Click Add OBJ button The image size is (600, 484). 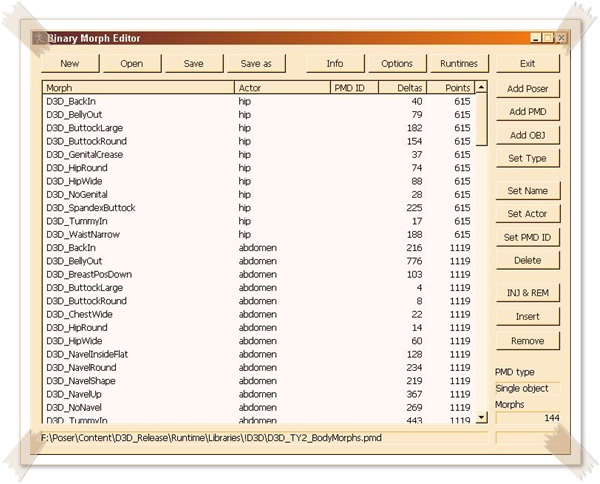(528, 135)
